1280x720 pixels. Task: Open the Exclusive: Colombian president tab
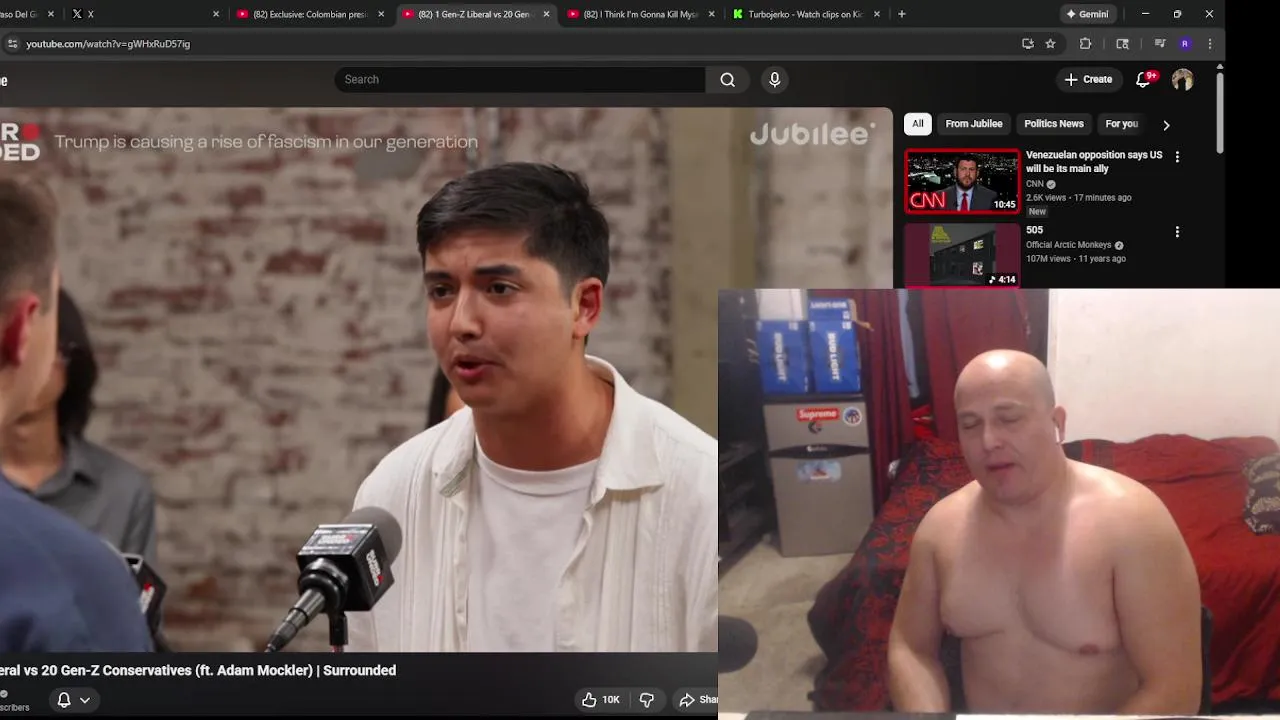pos(310,14)
